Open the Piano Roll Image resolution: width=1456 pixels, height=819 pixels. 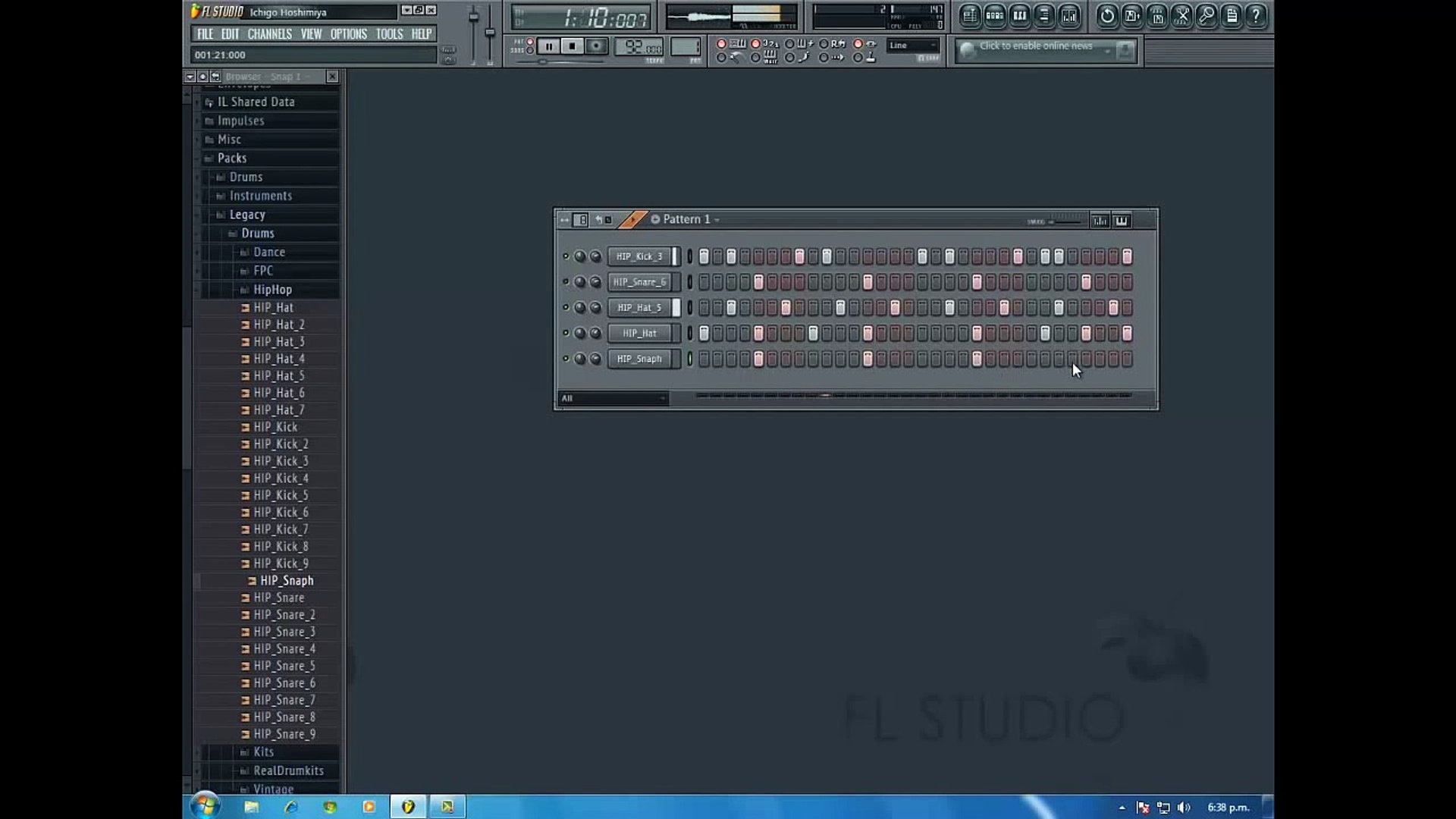(1020, 16)
